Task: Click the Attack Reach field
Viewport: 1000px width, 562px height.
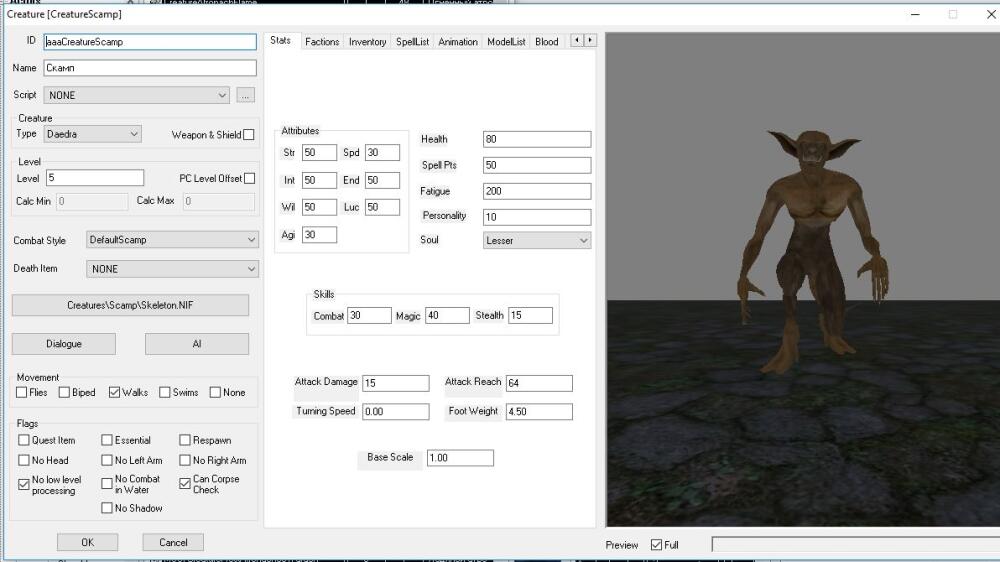Action: [540, 383]
